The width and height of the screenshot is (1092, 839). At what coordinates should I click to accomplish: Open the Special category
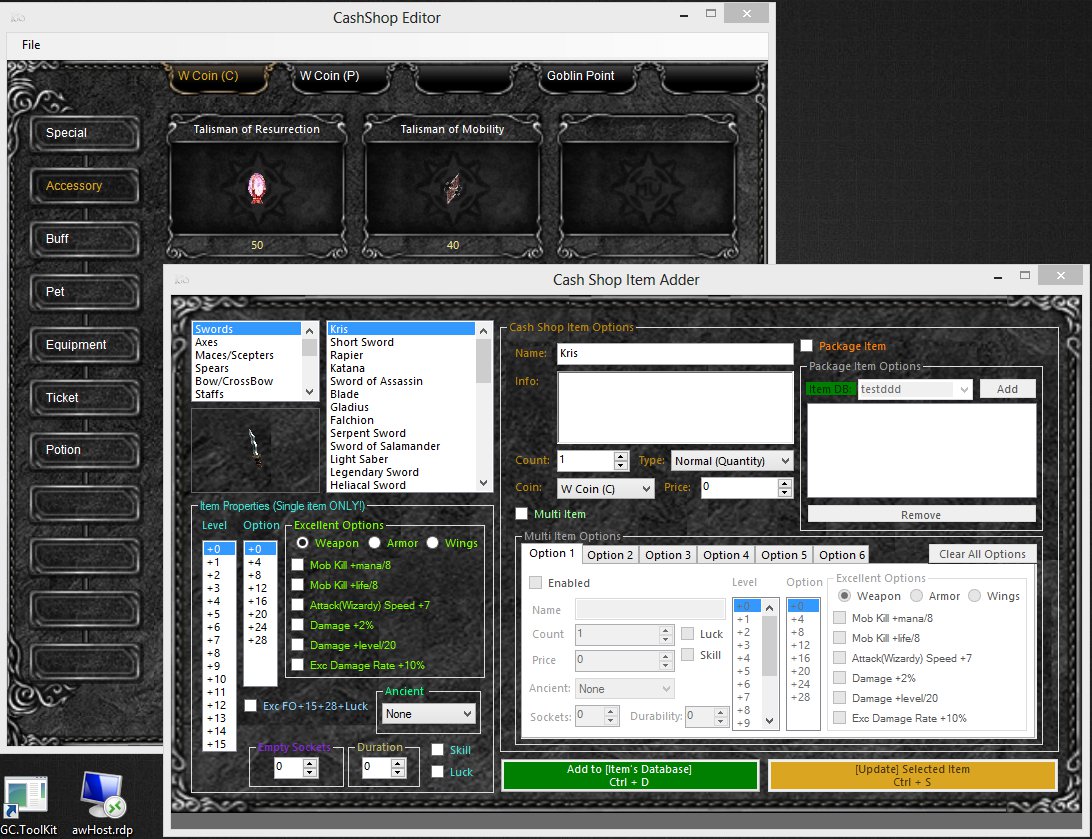click(85, 133)
